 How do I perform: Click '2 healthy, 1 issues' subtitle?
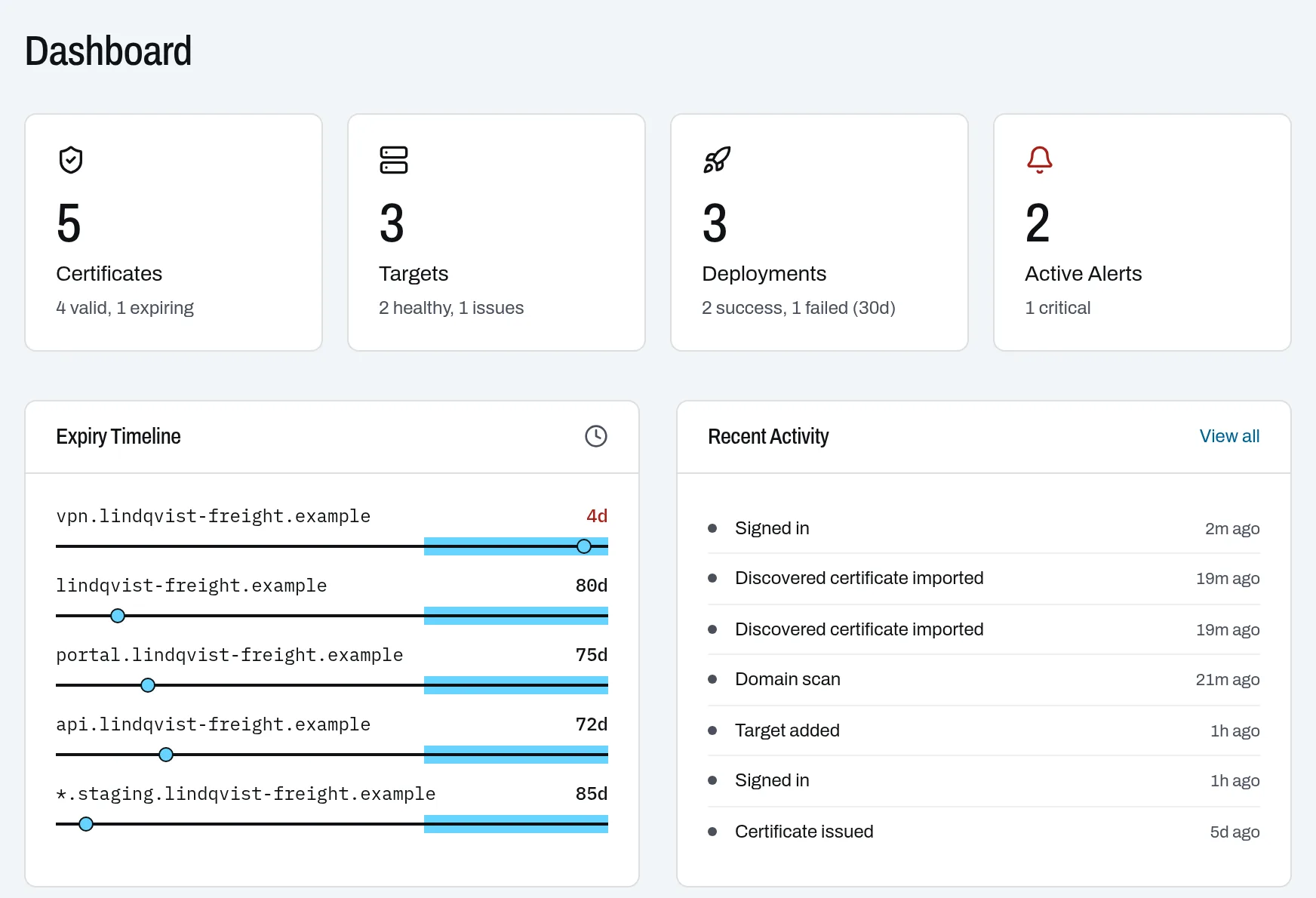click(451, 308)
